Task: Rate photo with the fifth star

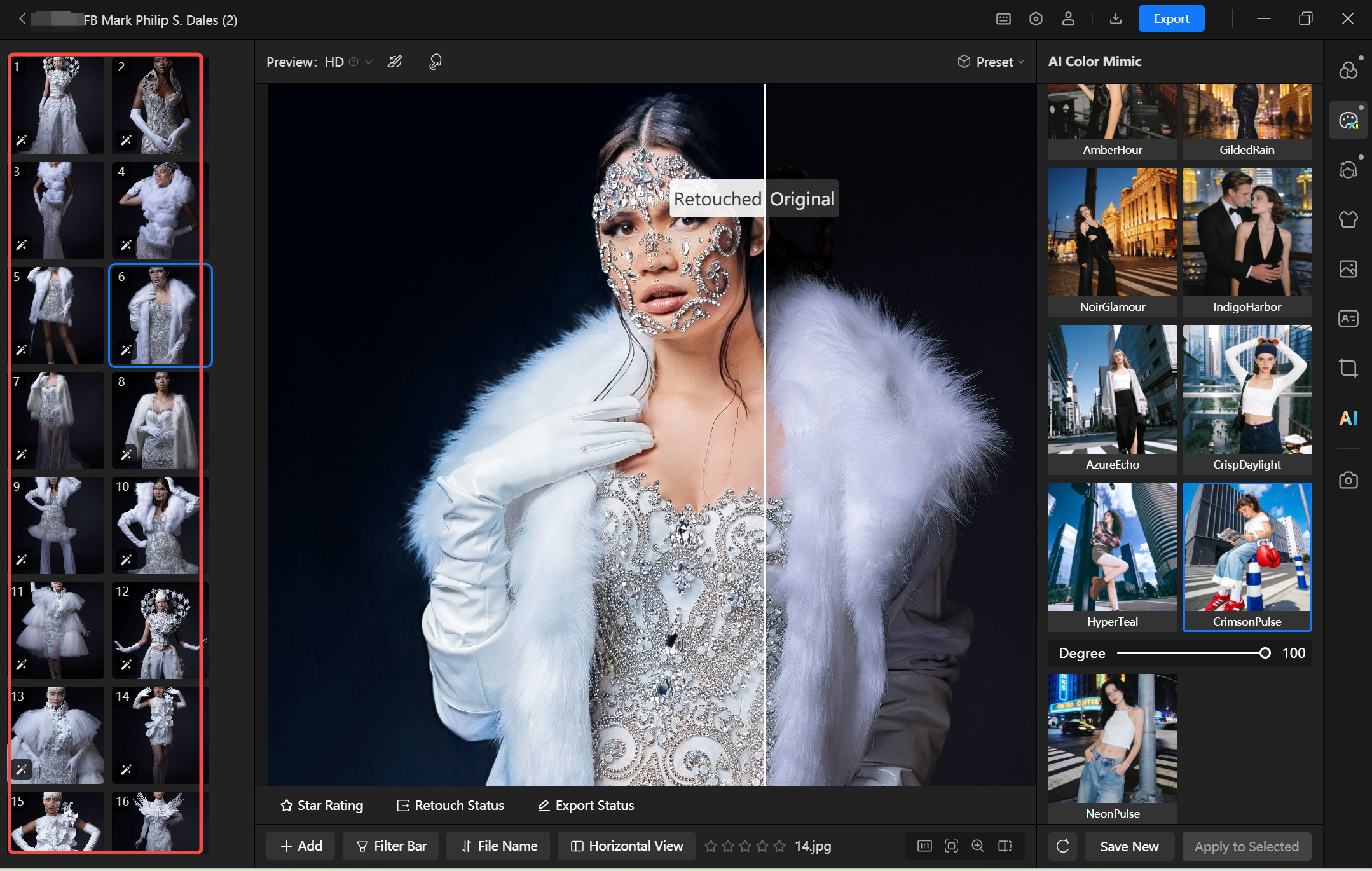Action: (x=779, y=846)
